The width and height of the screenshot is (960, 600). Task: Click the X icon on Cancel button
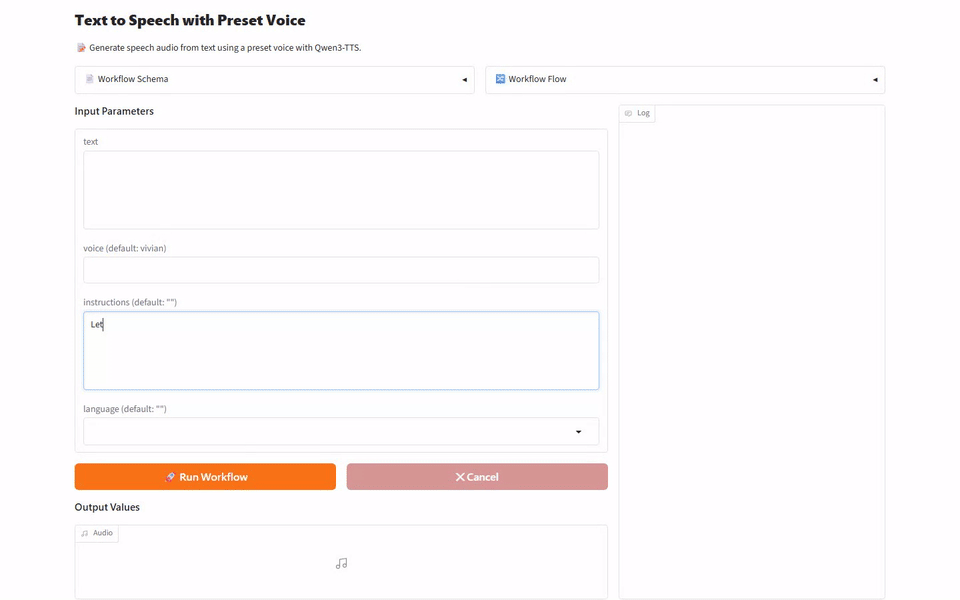(x=460, y=477)
